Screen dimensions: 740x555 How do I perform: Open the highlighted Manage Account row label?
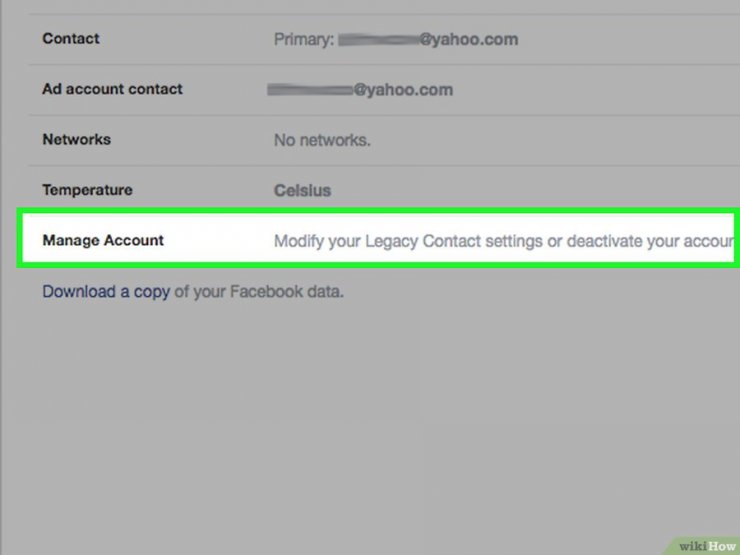tap(103, 240)
